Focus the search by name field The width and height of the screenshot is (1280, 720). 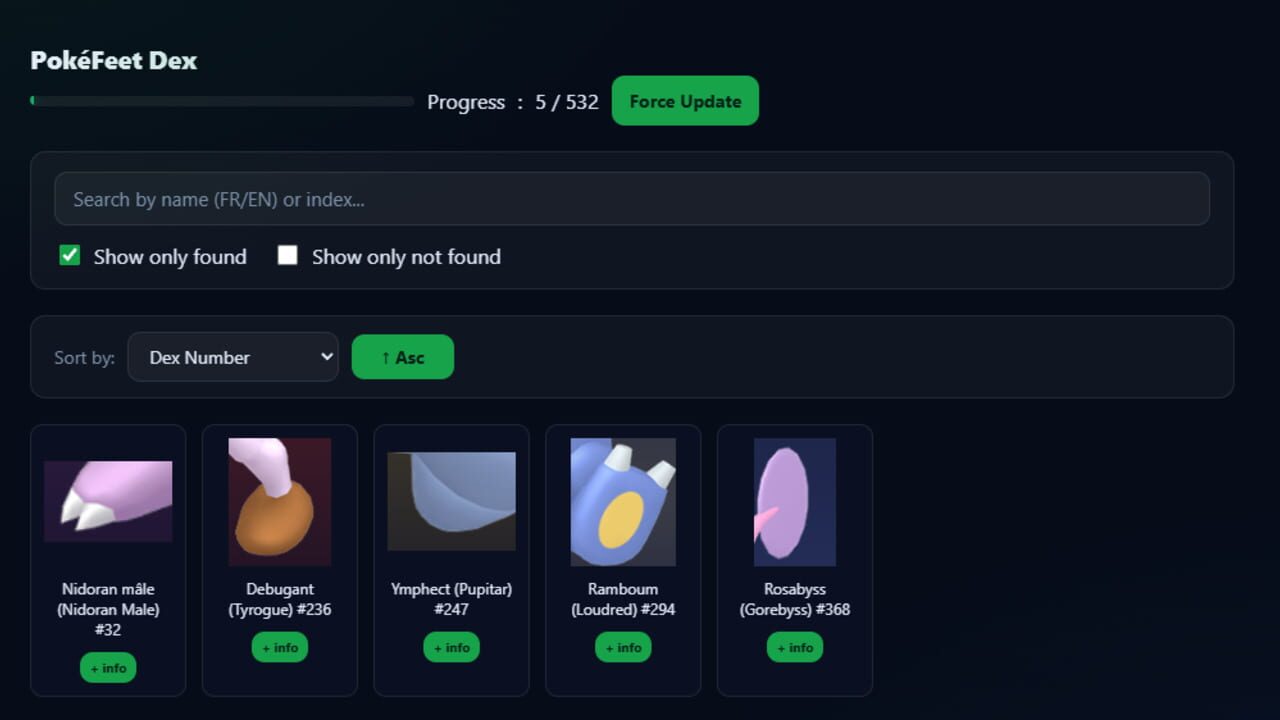pos(632,199)
